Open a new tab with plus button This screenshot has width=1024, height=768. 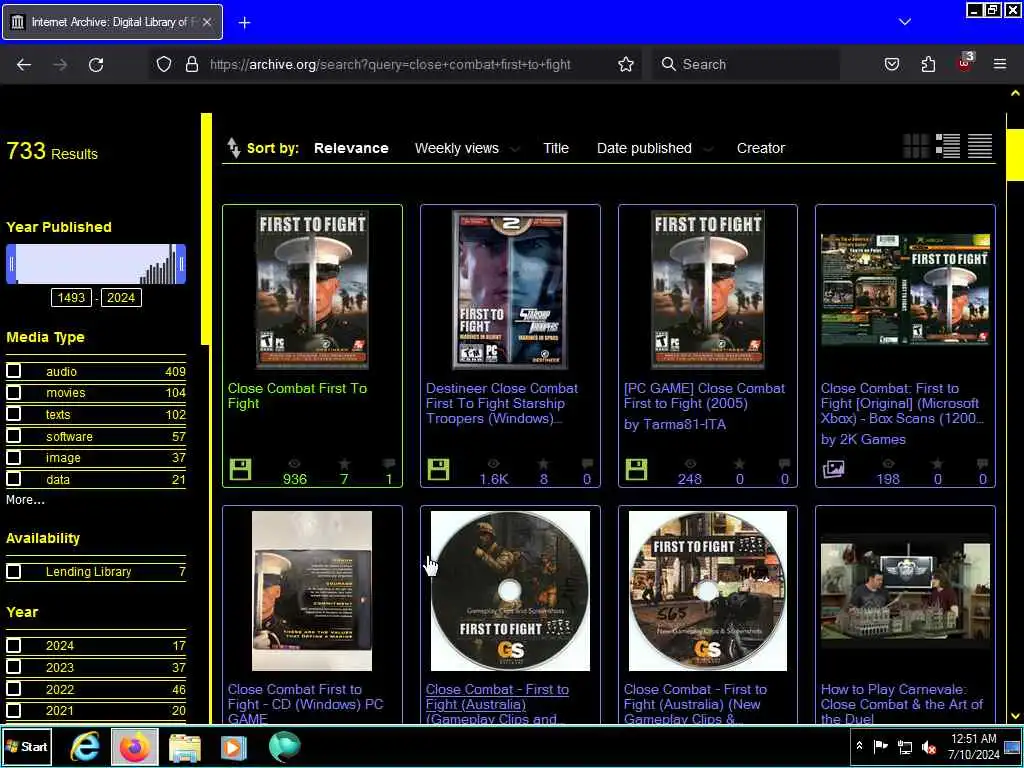coord(244,23)
